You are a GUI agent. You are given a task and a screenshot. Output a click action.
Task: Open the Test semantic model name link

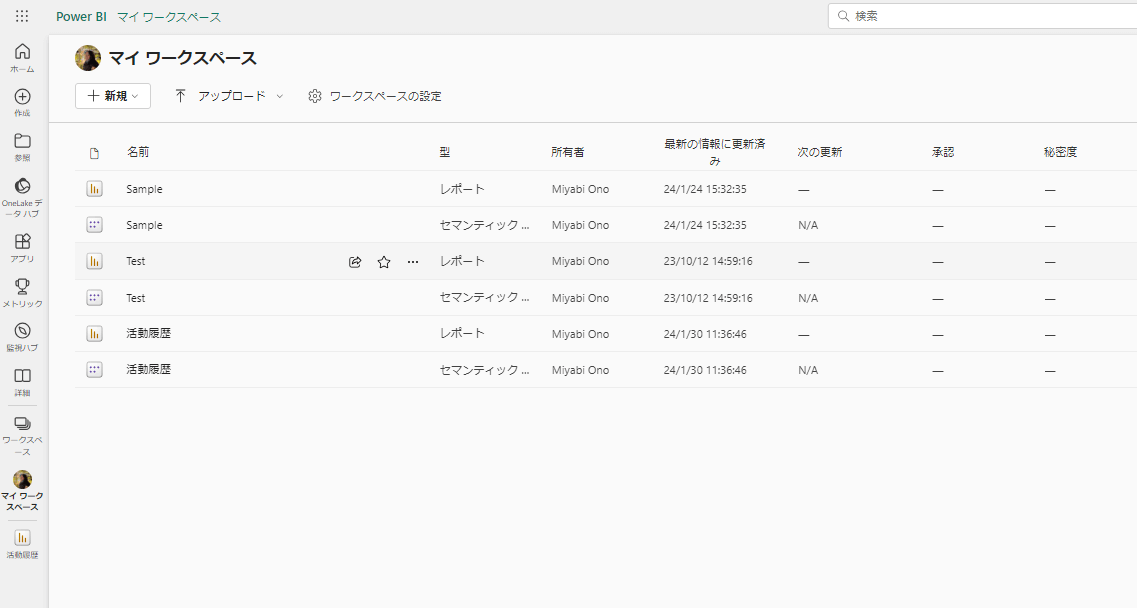pos(136,297)
